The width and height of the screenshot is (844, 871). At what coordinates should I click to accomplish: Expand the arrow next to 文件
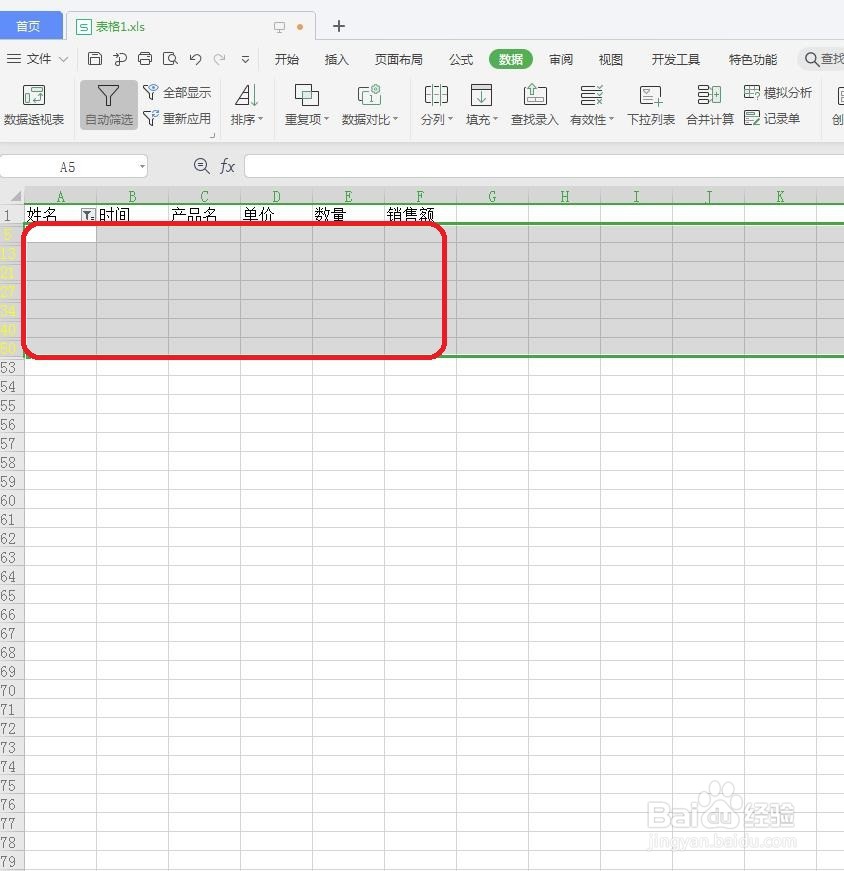click(x=63, y=59)
